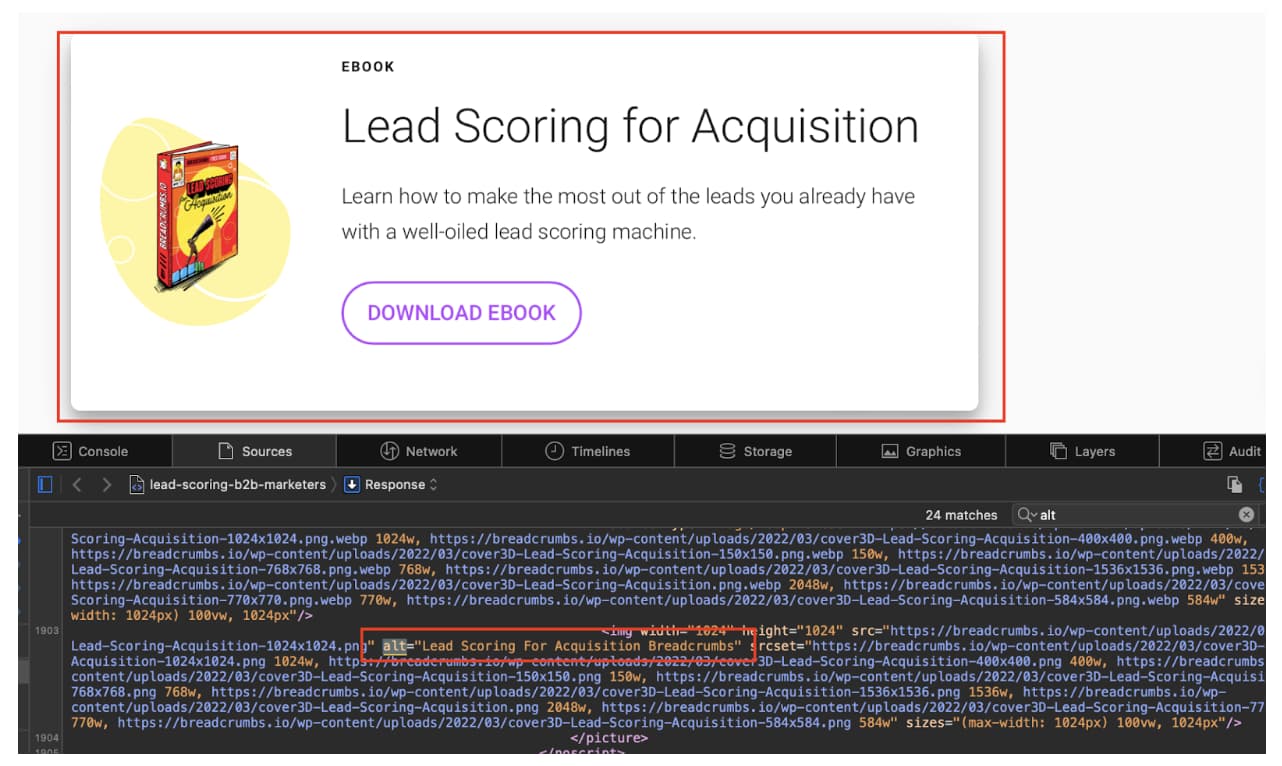Image resolution: width=1282 pixels, height=766 pixels.
Task: Switch to the Console tab
Action: [x=91, y=451]
